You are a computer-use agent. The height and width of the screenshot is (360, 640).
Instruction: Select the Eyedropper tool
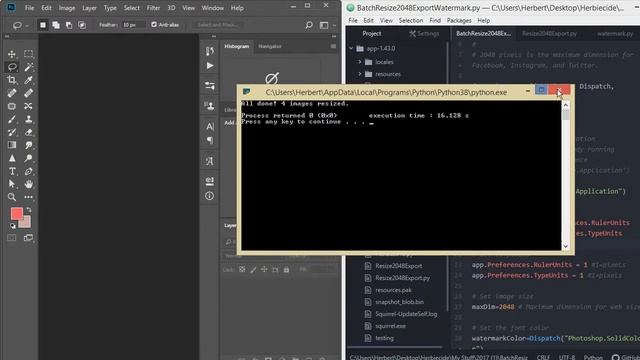coord(29,80)
